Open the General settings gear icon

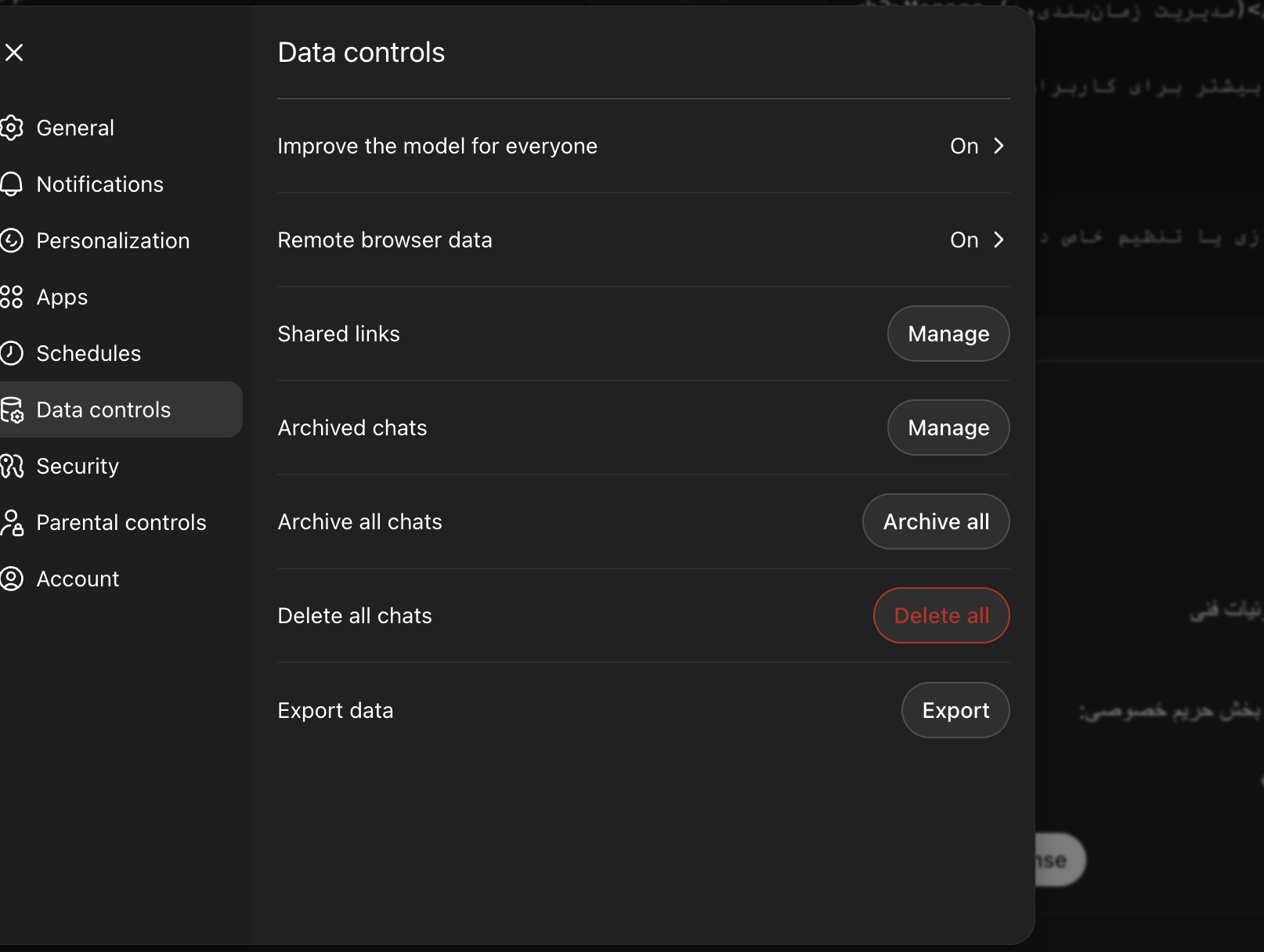13,128
